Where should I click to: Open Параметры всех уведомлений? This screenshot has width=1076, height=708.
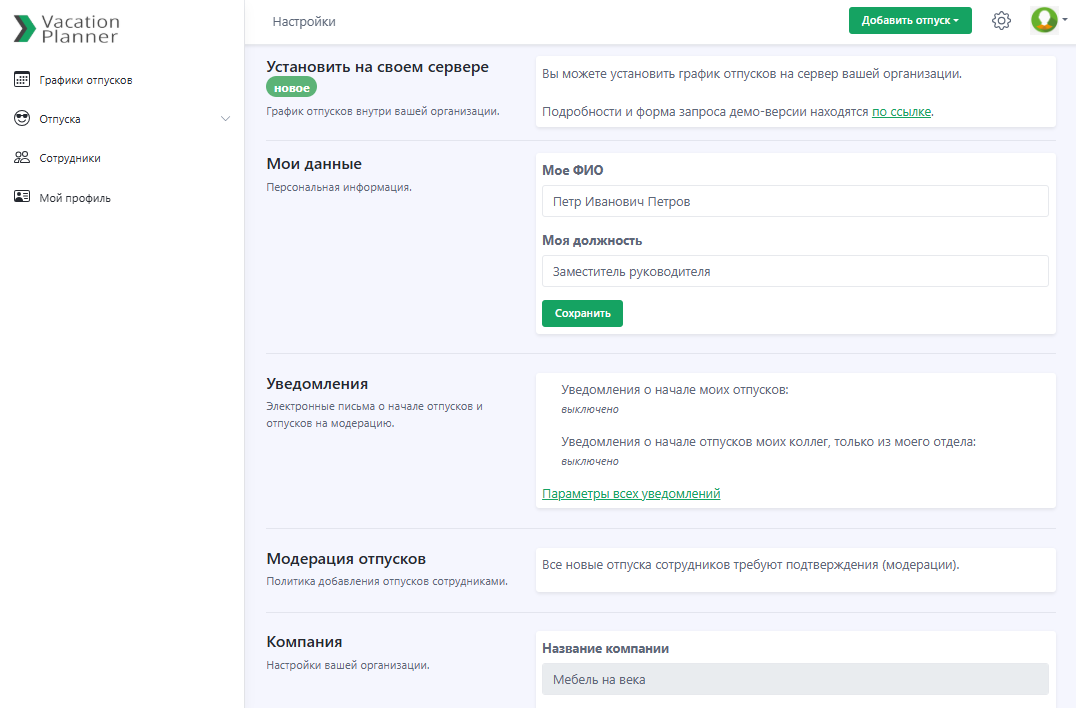click(630, 493)
